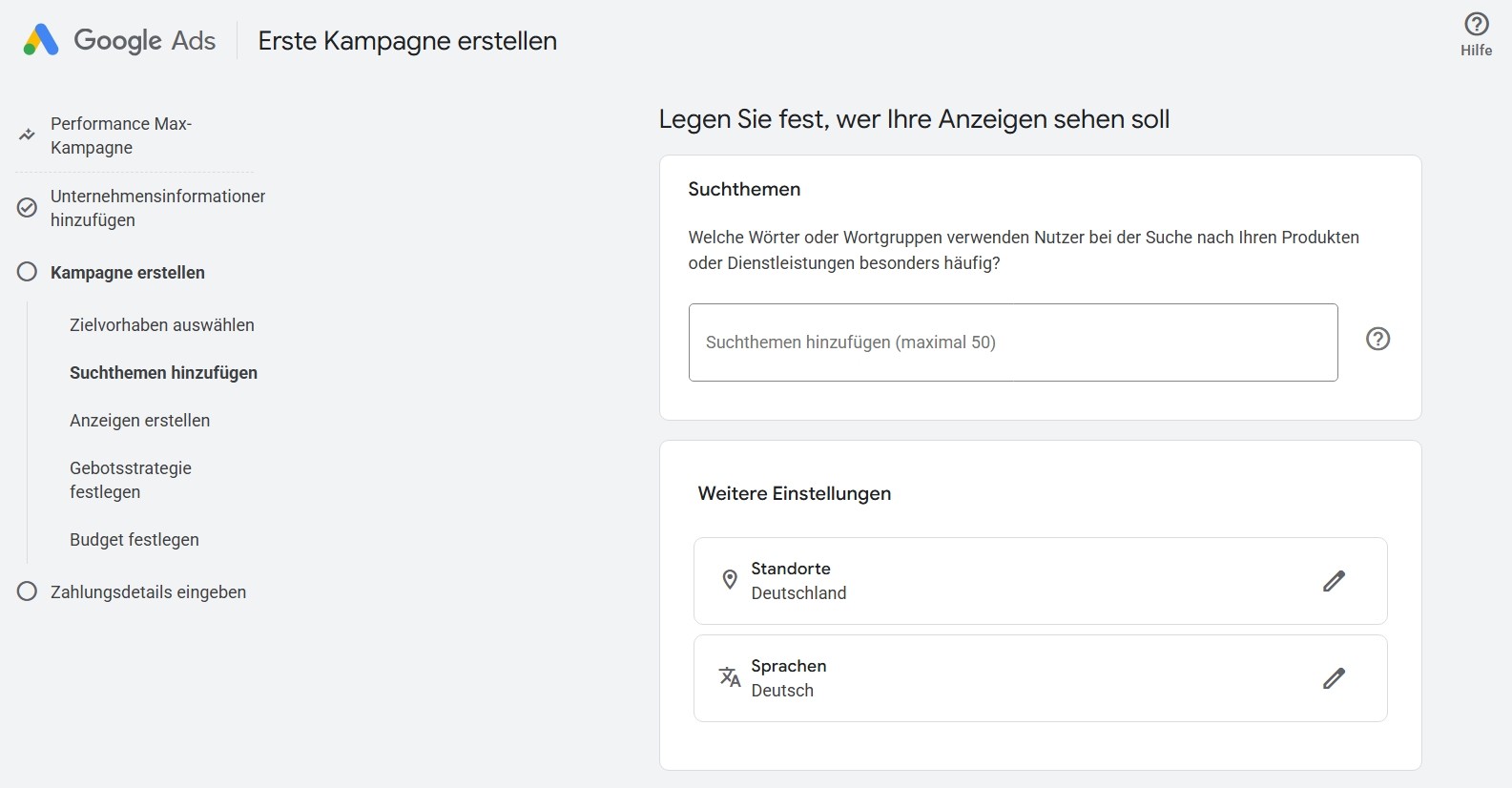Go to Anzeigen erstellen step
Image resolution: width=1512 pixels, height=788 pixels.
pyautogui.click(x=139, y=421)
